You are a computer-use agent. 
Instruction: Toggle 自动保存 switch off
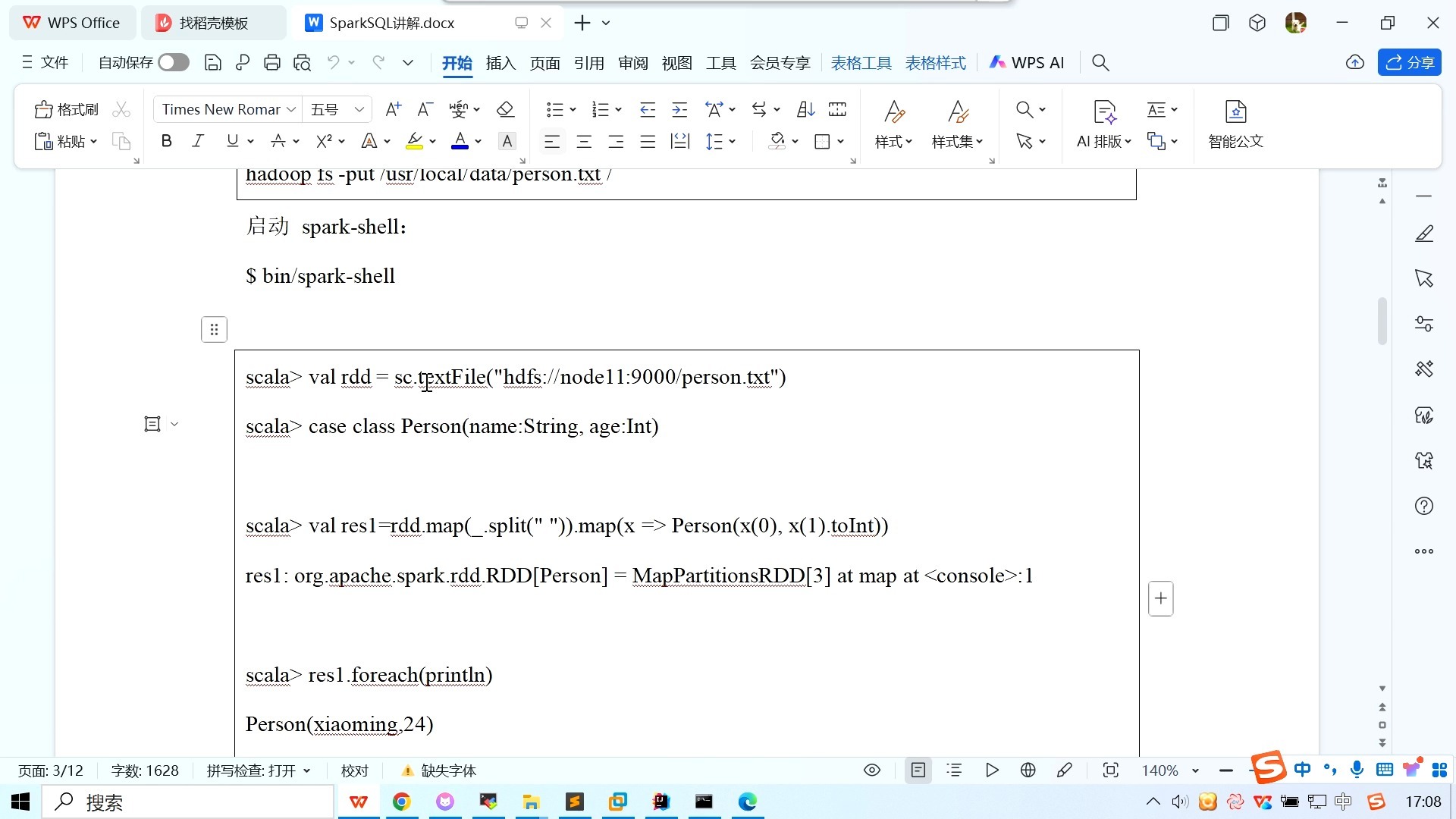[173, 62]
